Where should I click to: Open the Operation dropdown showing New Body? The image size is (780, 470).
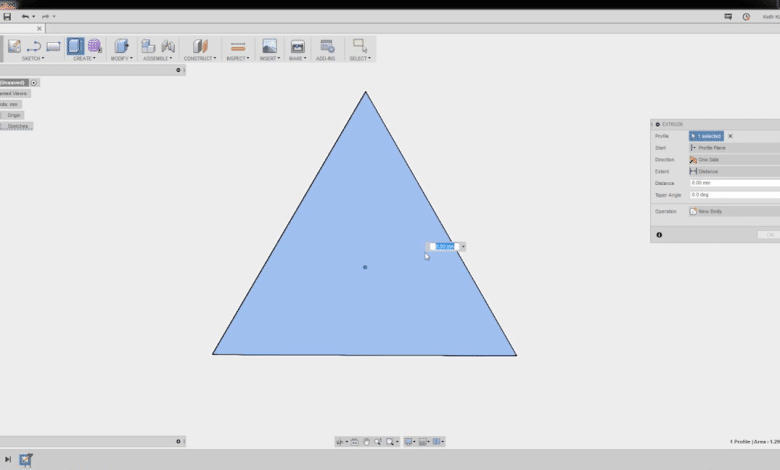point(734,211)
